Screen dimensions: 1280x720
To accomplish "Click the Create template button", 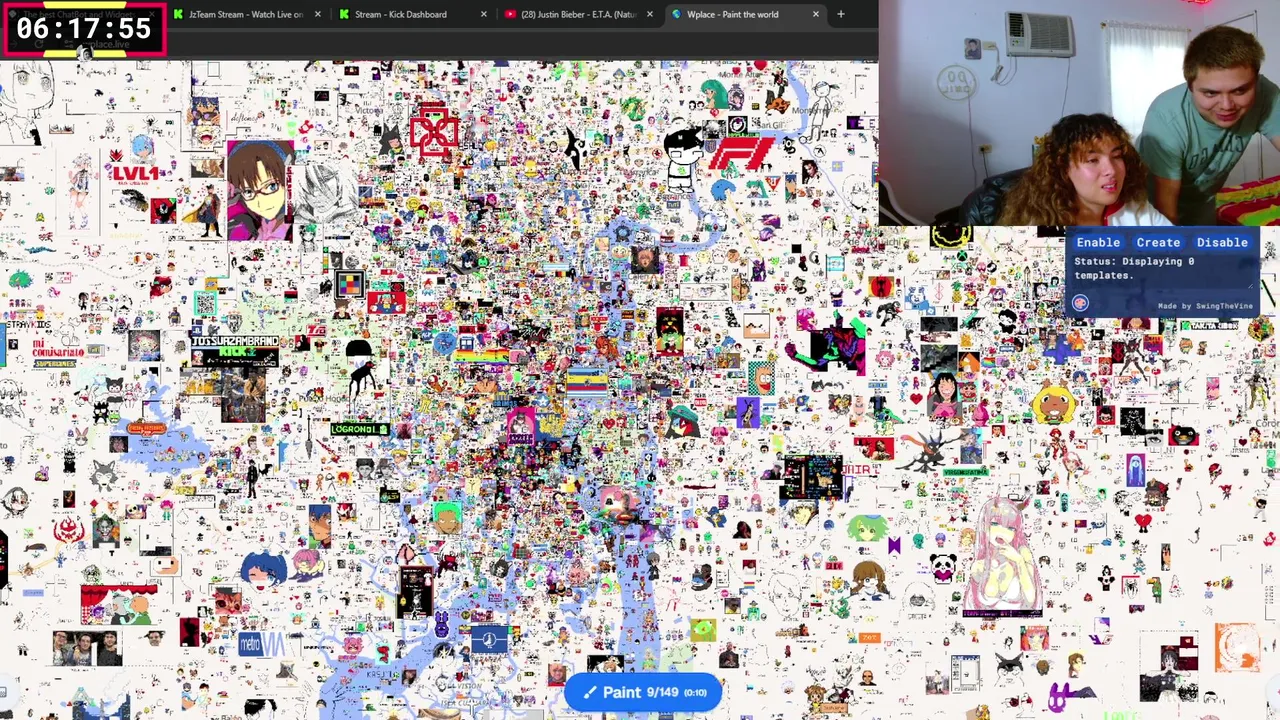I will coord(1158,242).
